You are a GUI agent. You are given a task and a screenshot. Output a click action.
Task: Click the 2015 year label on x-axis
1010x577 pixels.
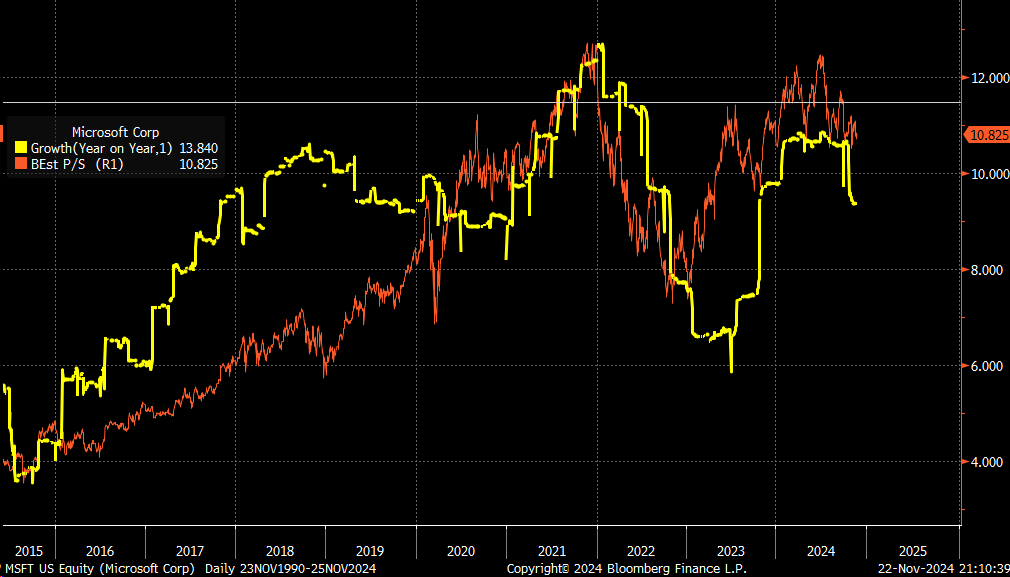(x=28, y=551)
